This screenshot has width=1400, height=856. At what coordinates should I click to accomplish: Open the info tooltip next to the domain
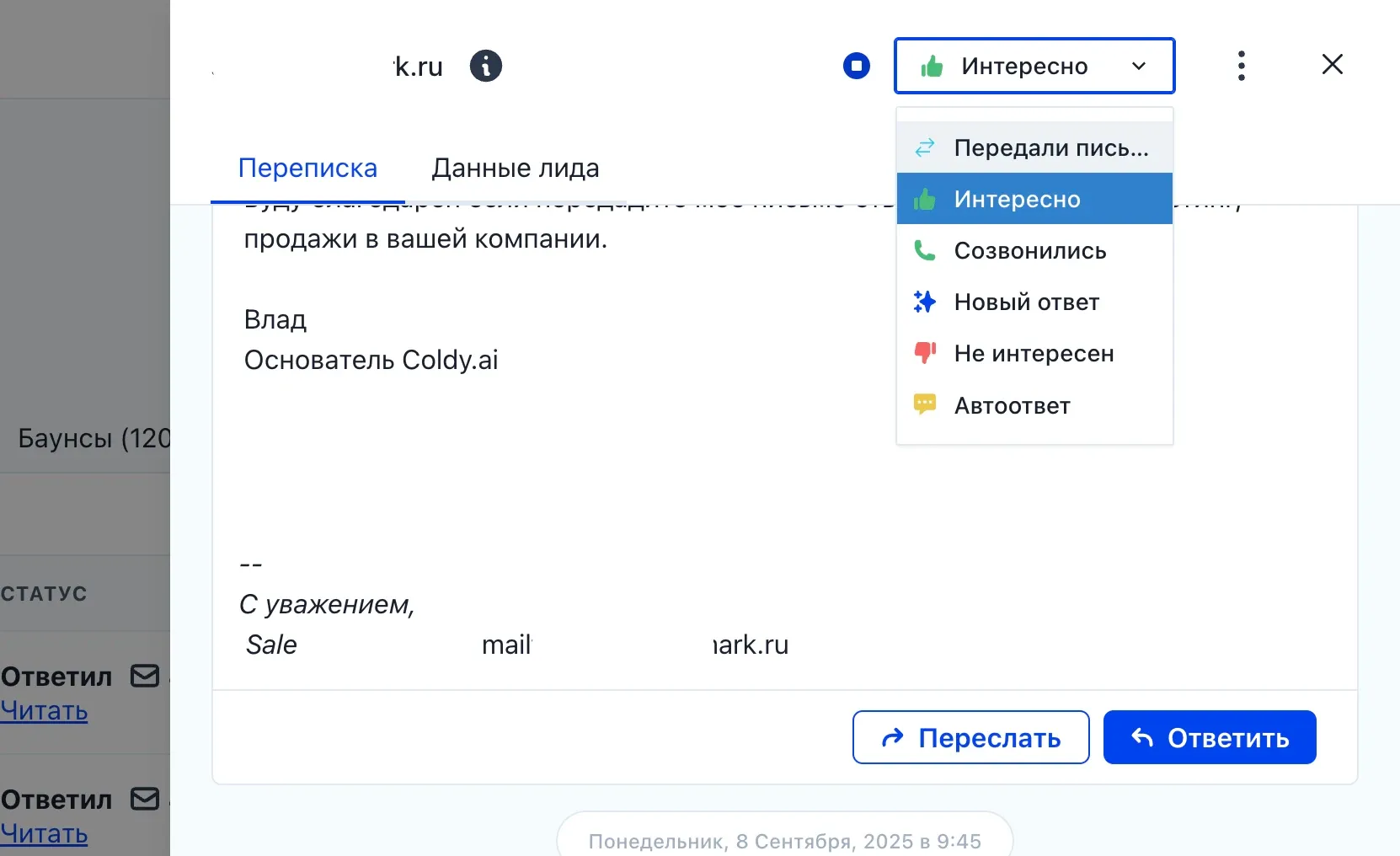[485, 65]
